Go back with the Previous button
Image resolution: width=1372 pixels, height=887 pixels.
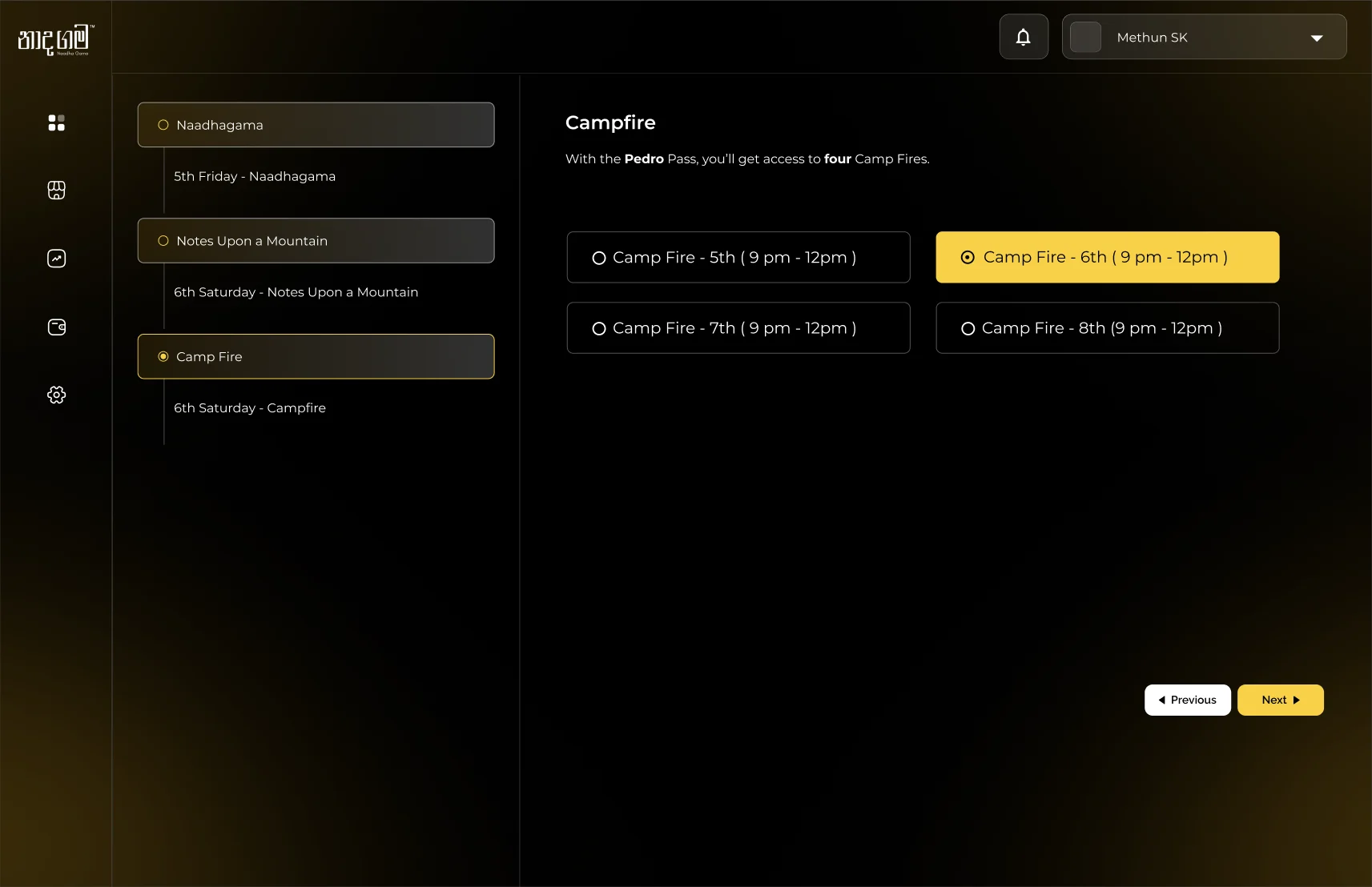[x=1188, y=700]
